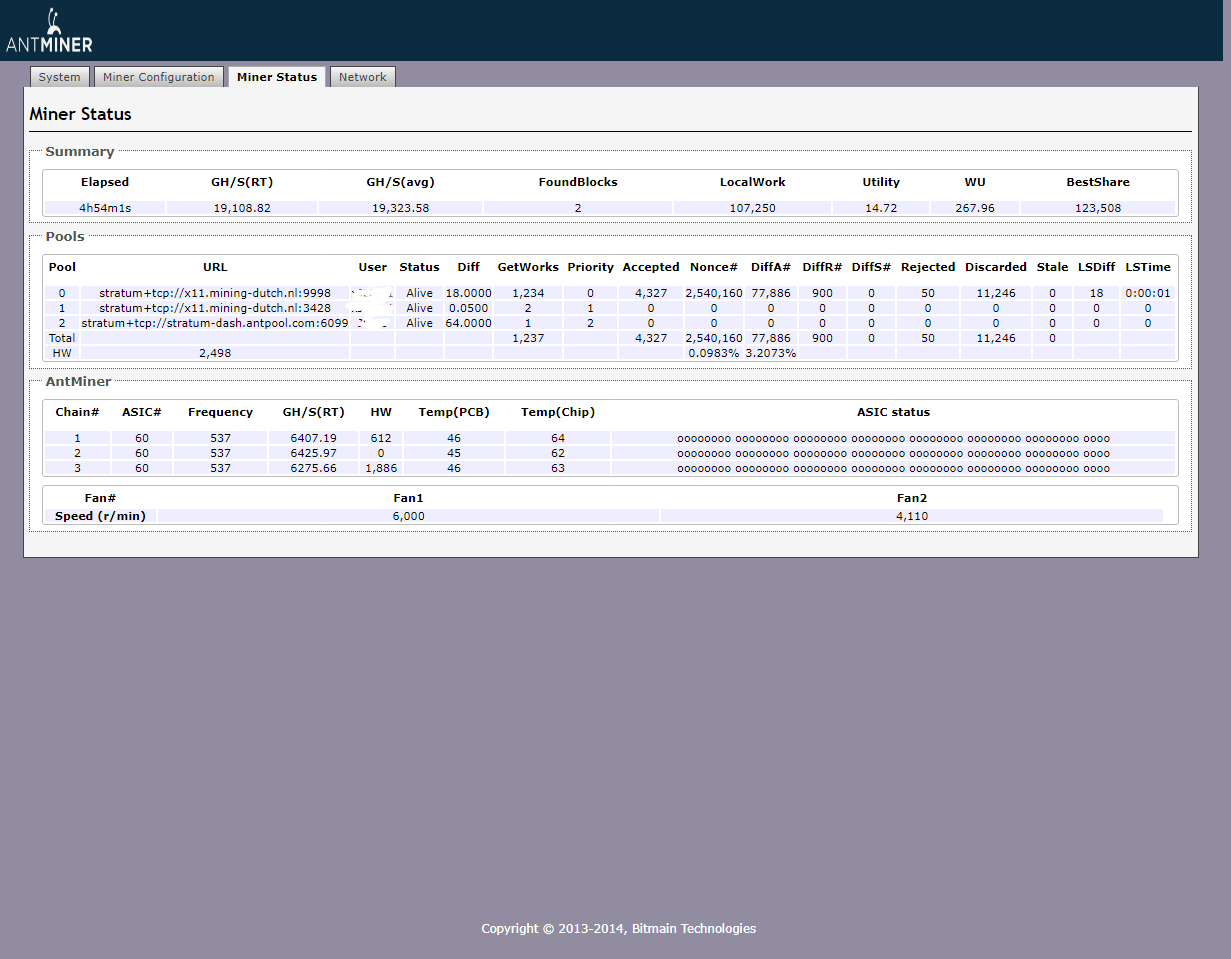Select the Miner Status tab
1231x959 pixels.
point(277,77)
